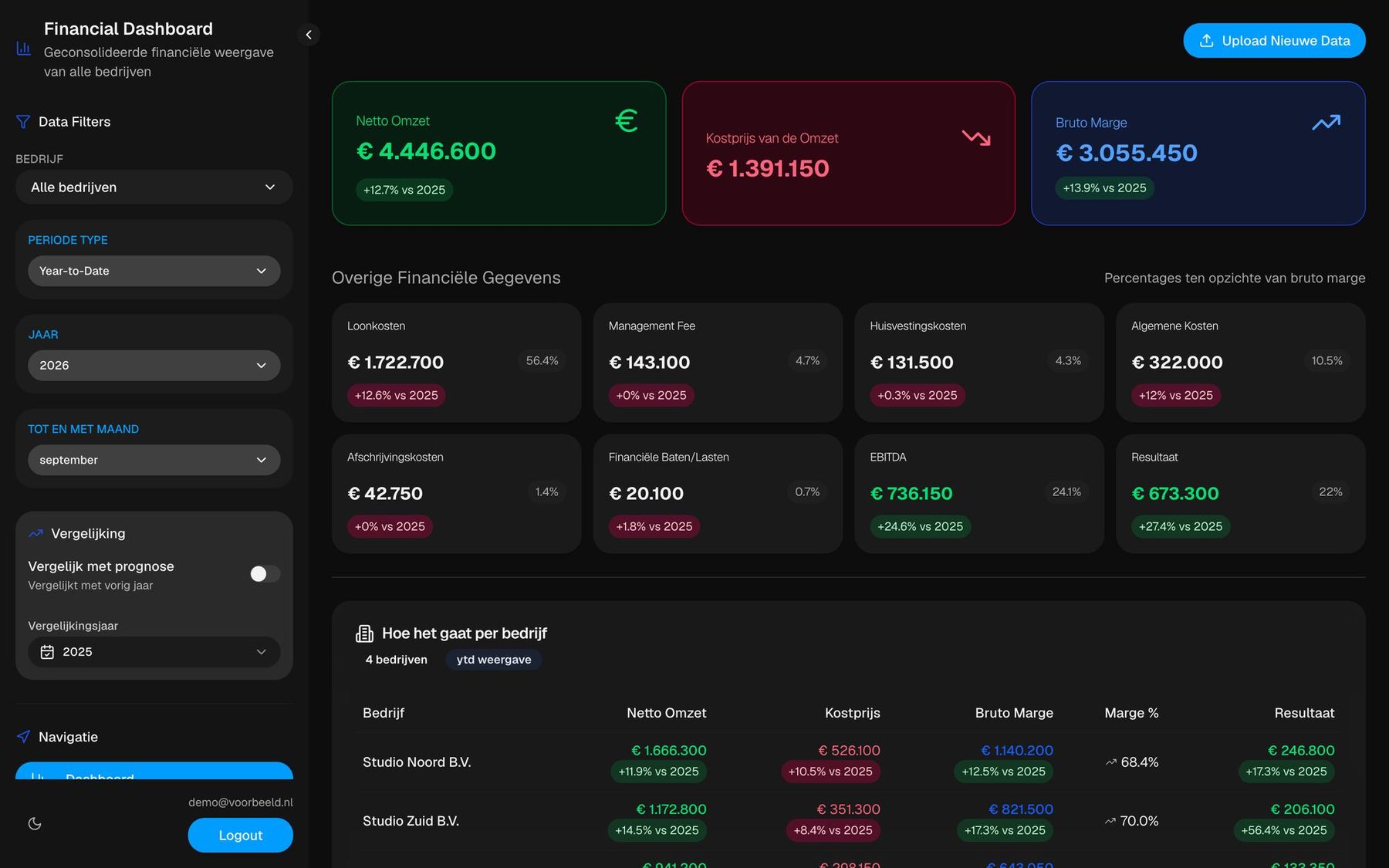
Task: Click the building icon next to Hoe het gaat per bedrijf
Action: coord(364,633)
